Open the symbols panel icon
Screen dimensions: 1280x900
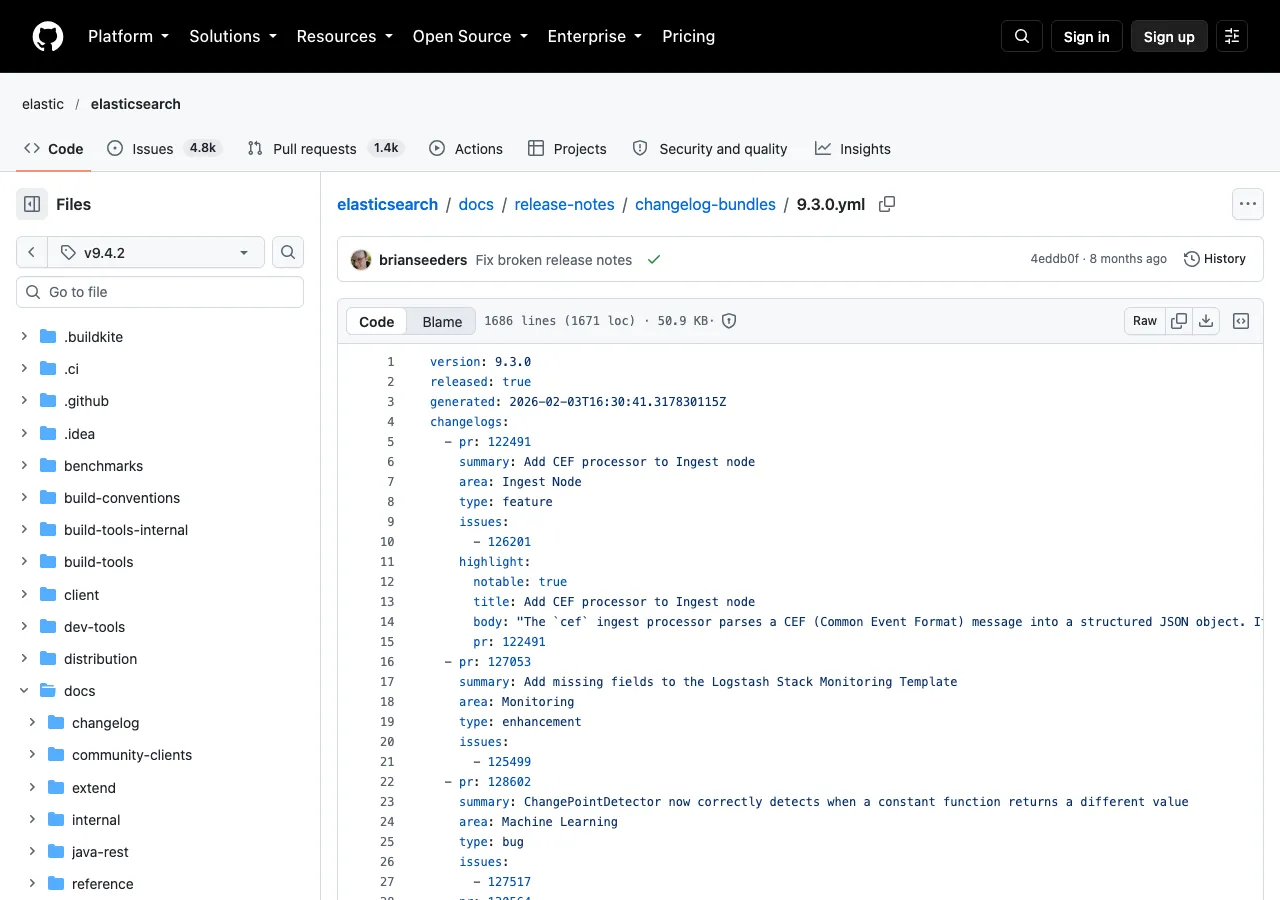[1241, 321]
